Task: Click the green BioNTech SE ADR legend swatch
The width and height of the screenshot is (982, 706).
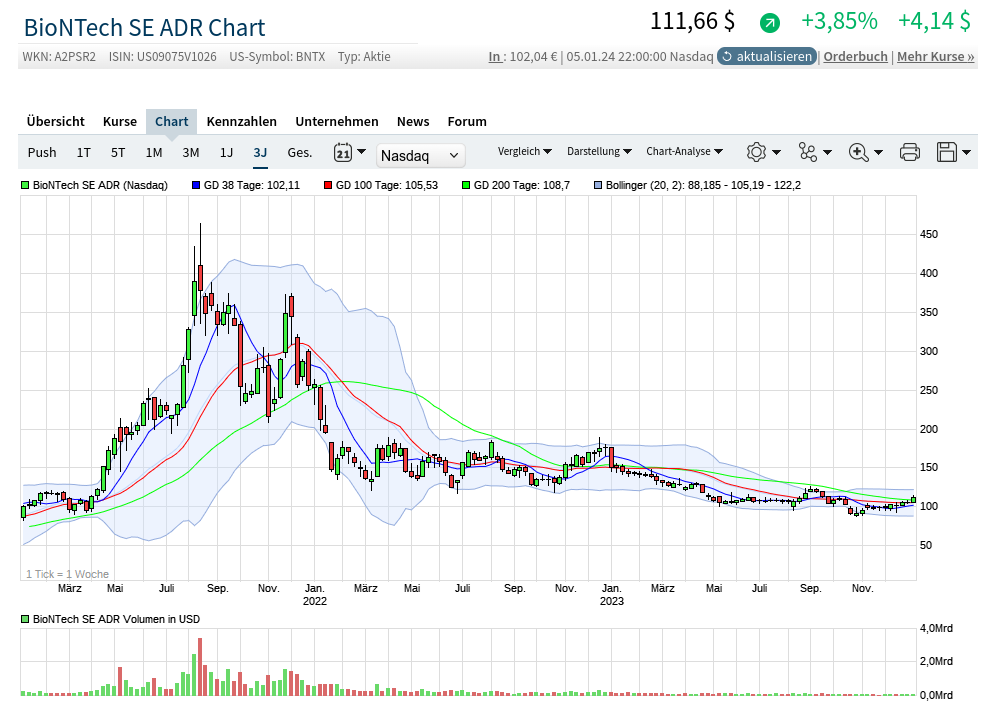Action: [x=25, y=185]
